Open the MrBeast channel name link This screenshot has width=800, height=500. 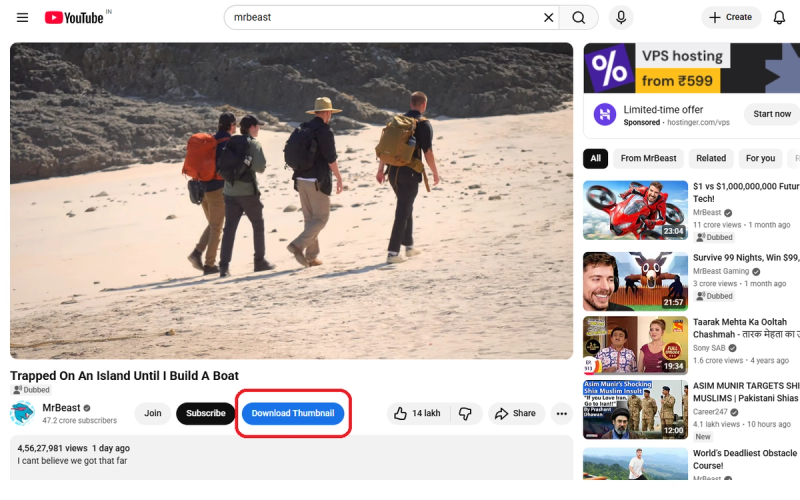point(61,408)
